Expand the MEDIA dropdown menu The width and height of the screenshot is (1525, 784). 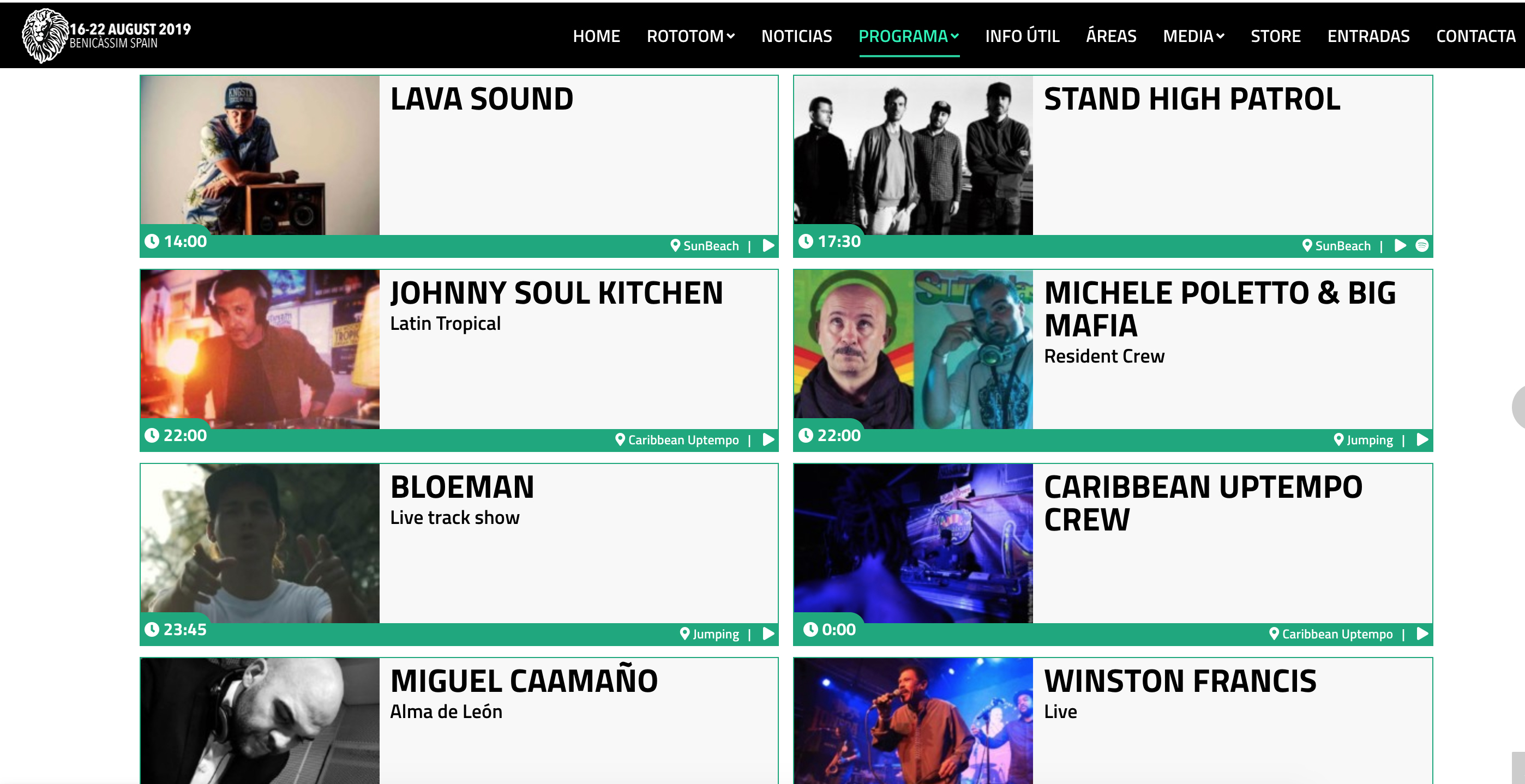coord(1193,36)
